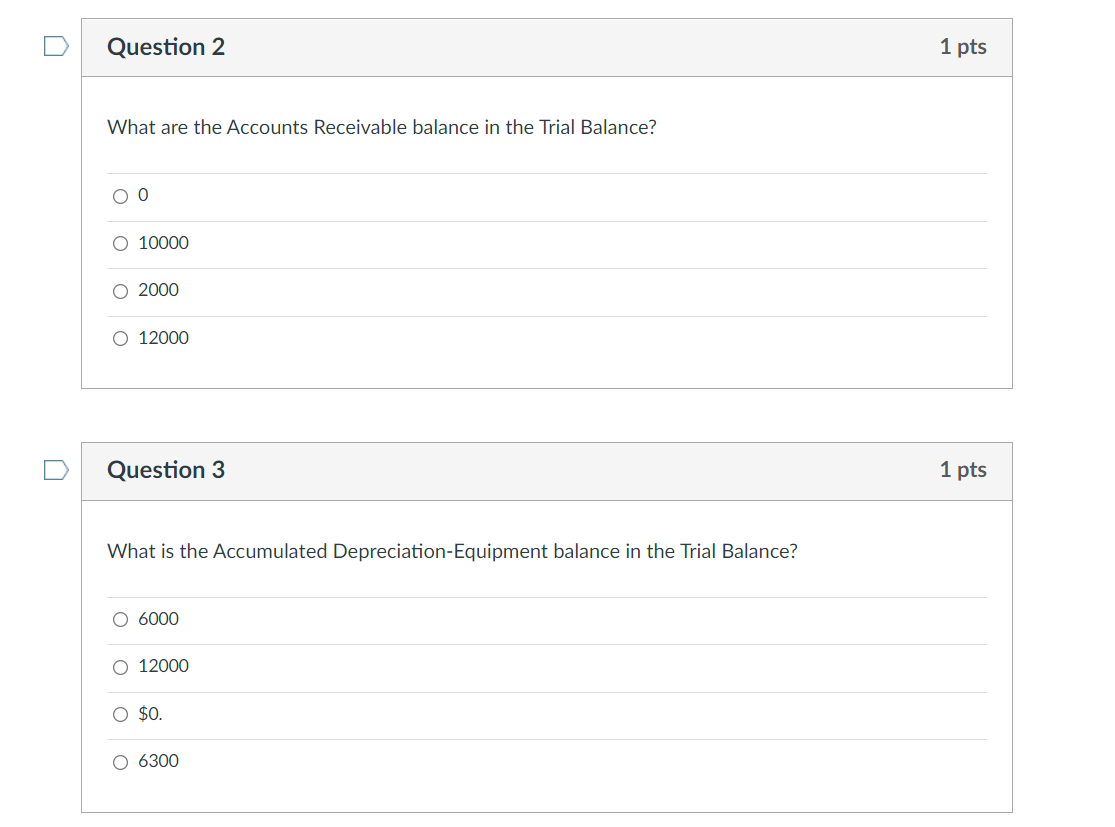Choose 12000 radio in Question 3
Image resolution: width=1115 pixels, height=827 pixels.
pos(120,667)
